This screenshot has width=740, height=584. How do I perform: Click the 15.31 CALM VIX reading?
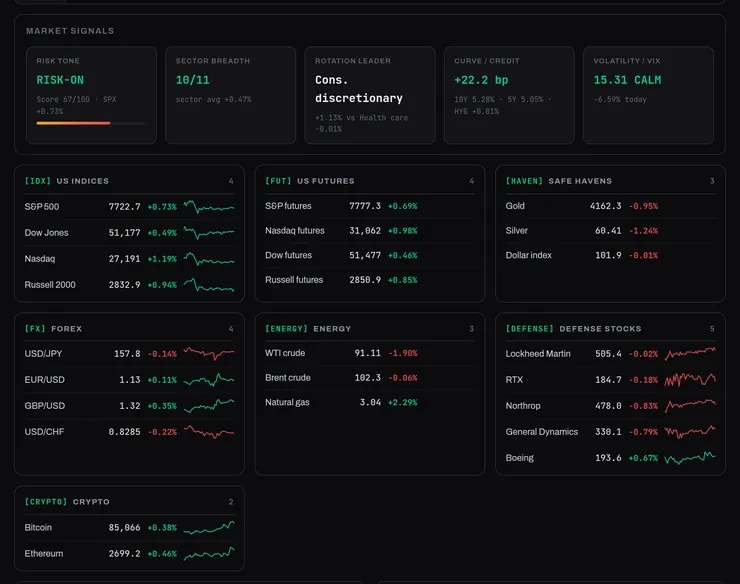(627, 80)
